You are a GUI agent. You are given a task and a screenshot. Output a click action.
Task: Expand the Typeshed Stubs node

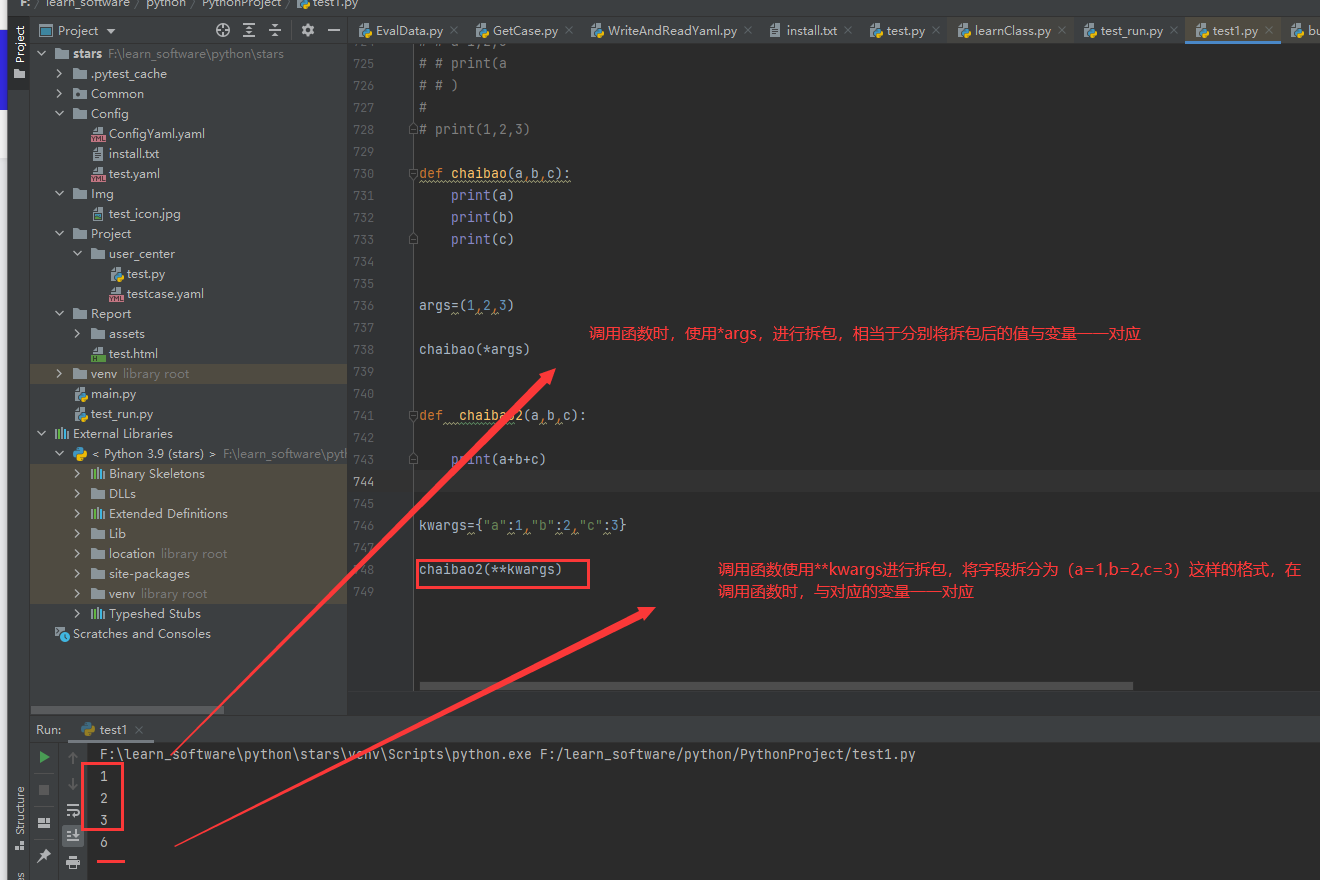click(x=78, y=614)
